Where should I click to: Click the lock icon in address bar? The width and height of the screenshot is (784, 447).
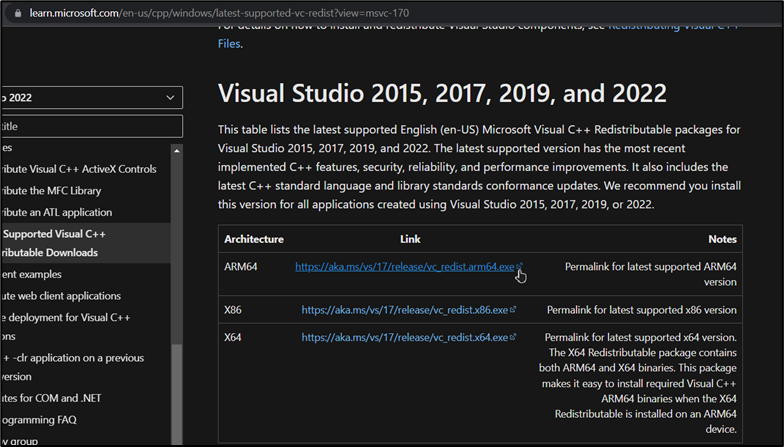point(18,13)
